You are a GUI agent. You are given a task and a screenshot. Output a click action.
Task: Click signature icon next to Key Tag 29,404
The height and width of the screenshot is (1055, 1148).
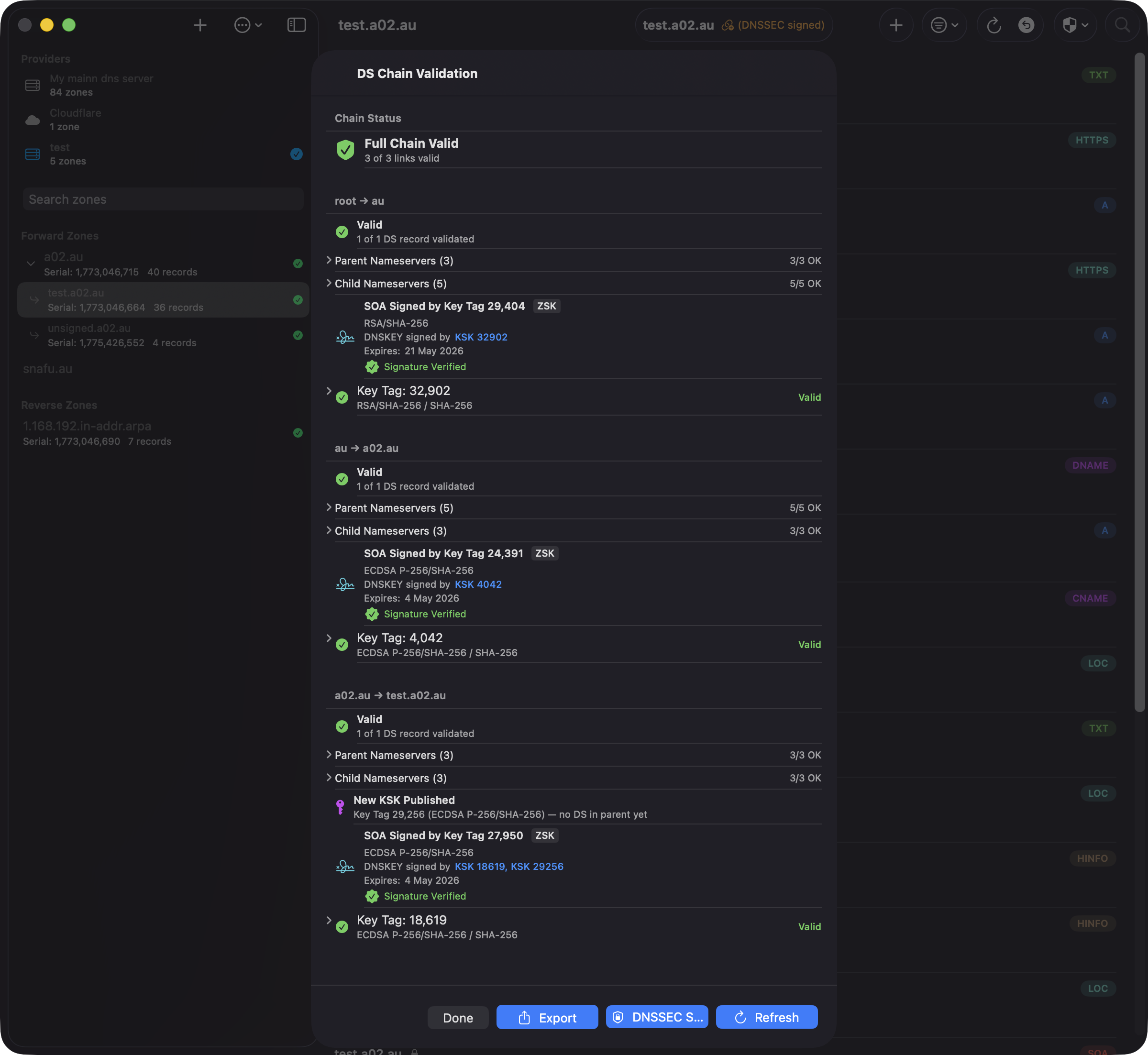click(x=345, y=337)
